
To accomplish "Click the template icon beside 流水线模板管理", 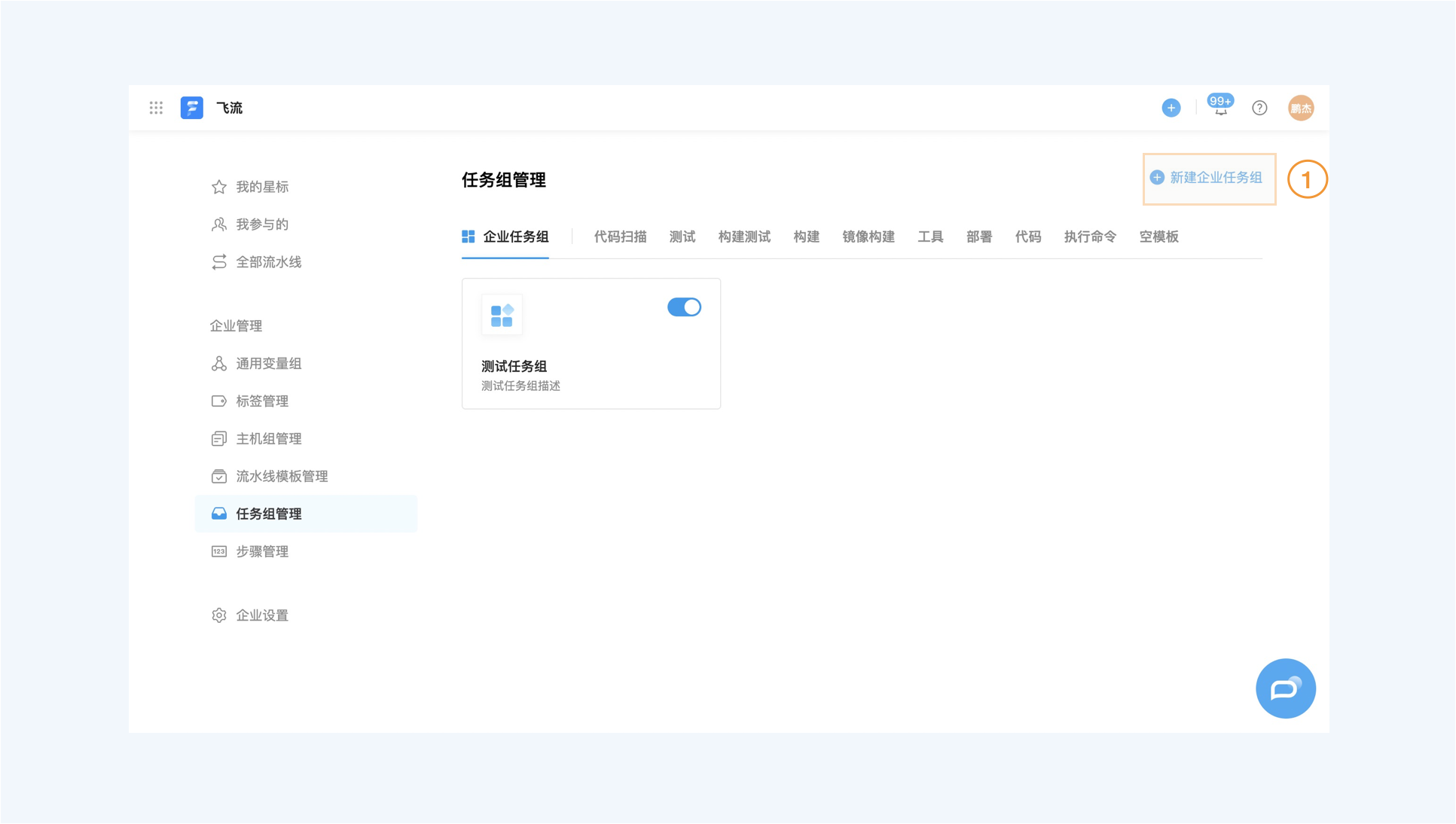I will click(x=219, y=477).
